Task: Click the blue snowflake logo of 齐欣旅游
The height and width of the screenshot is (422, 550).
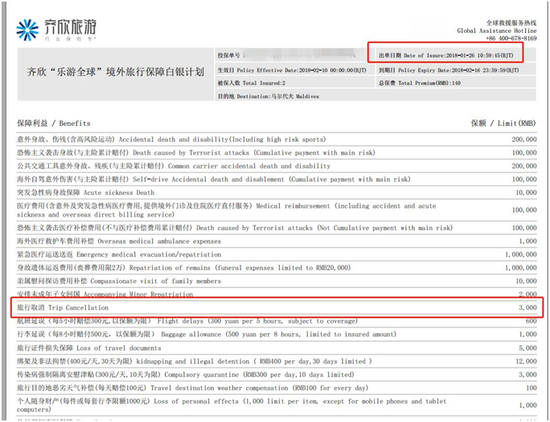Action: pos(27,29)
